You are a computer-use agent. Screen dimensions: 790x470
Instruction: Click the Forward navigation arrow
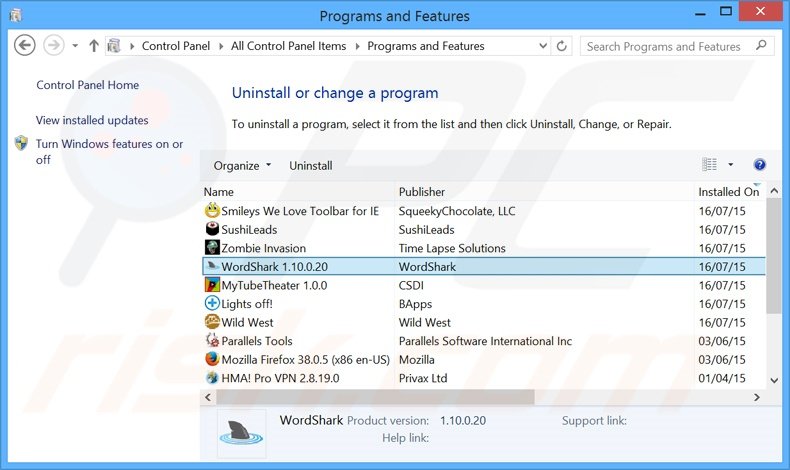53,46
